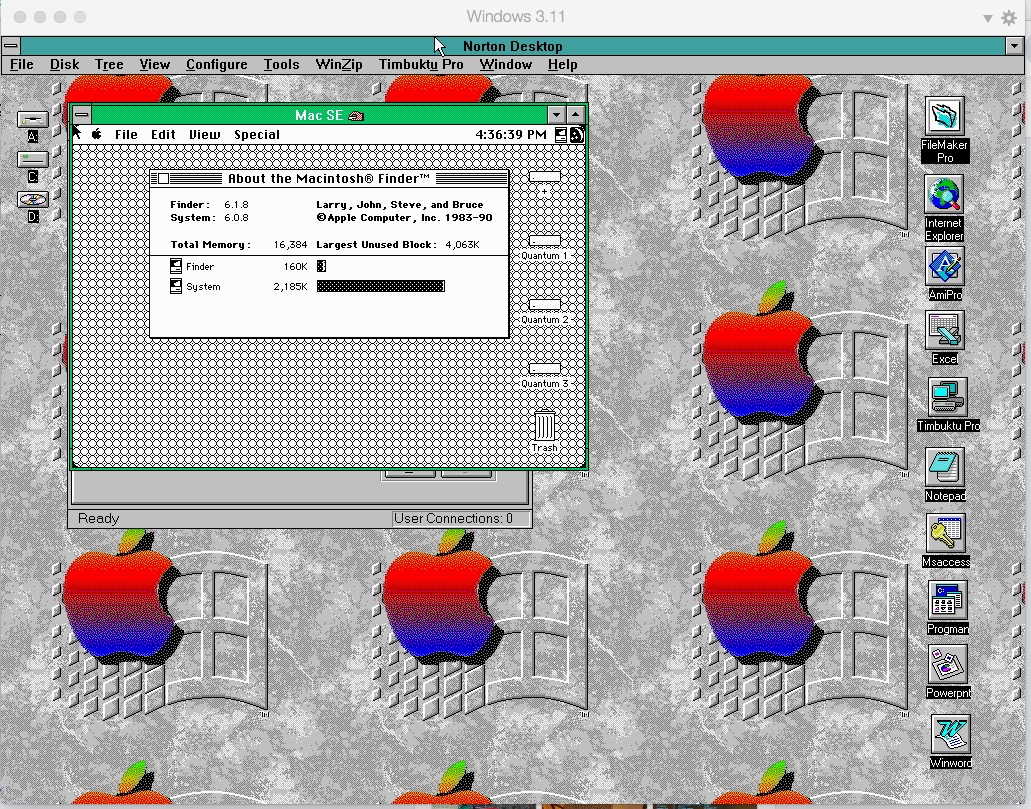
Task: Open the Timbuktu Pro desktop icon
Action: [x=947, y=397]
